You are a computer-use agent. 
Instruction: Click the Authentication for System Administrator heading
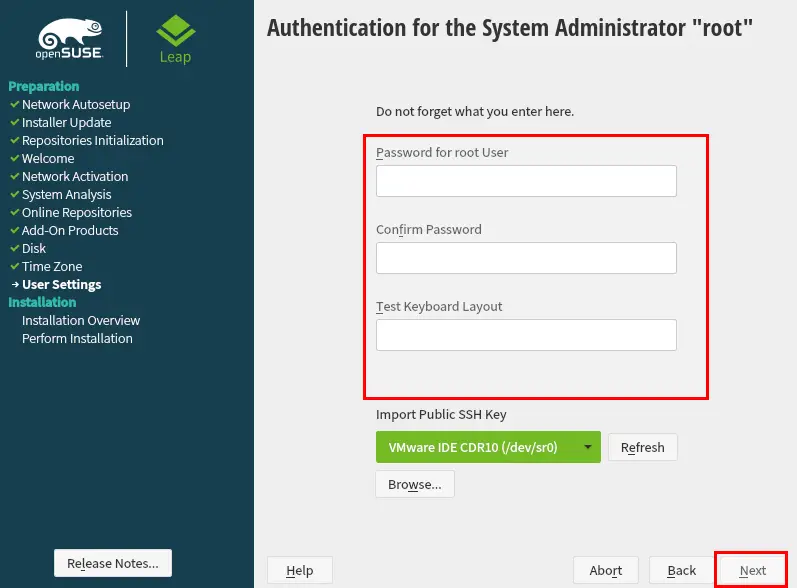(x=510, y=28)
